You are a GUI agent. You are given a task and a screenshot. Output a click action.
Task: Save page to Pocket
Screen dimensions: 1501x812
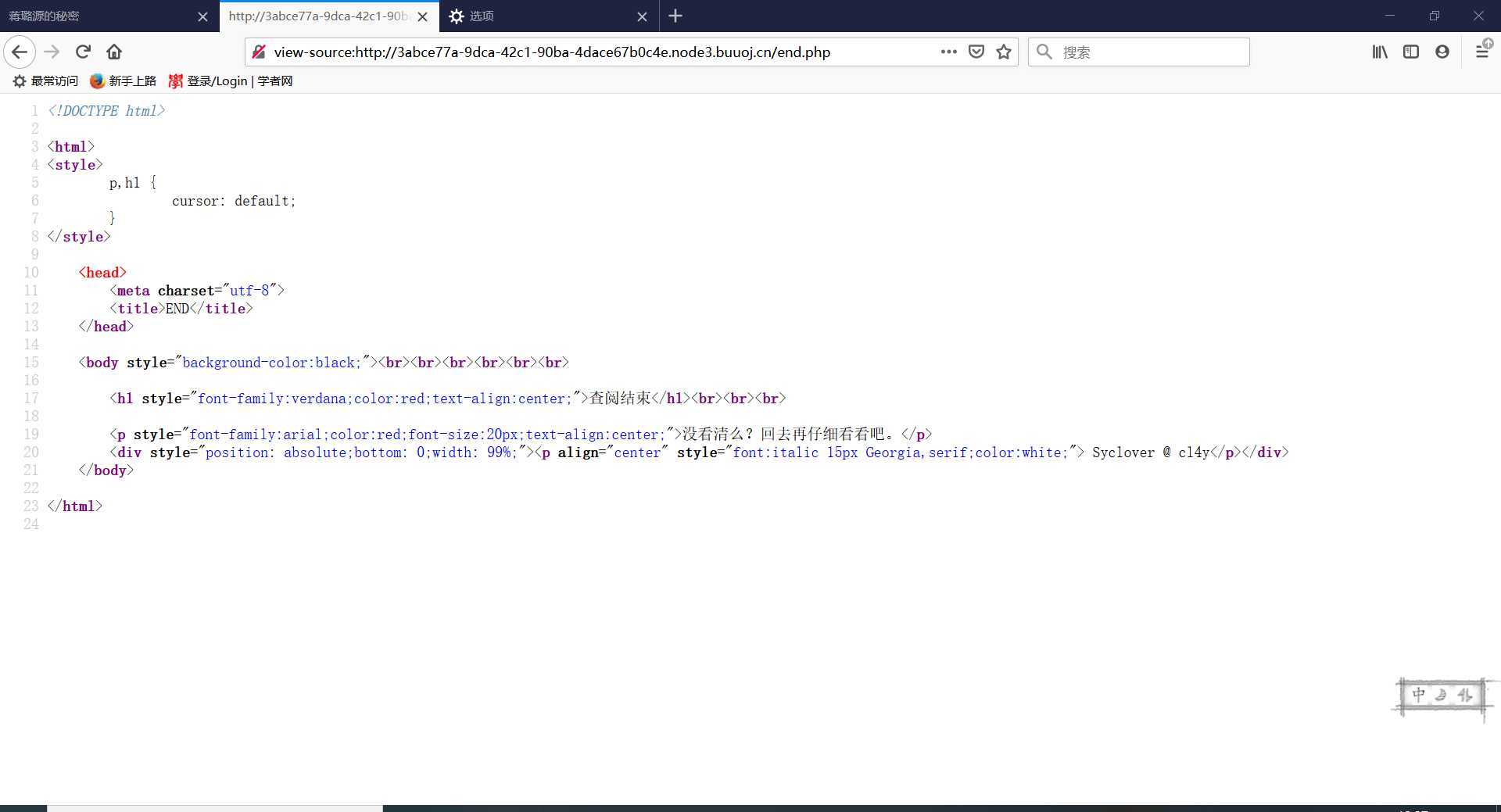(x=976, y=52)
